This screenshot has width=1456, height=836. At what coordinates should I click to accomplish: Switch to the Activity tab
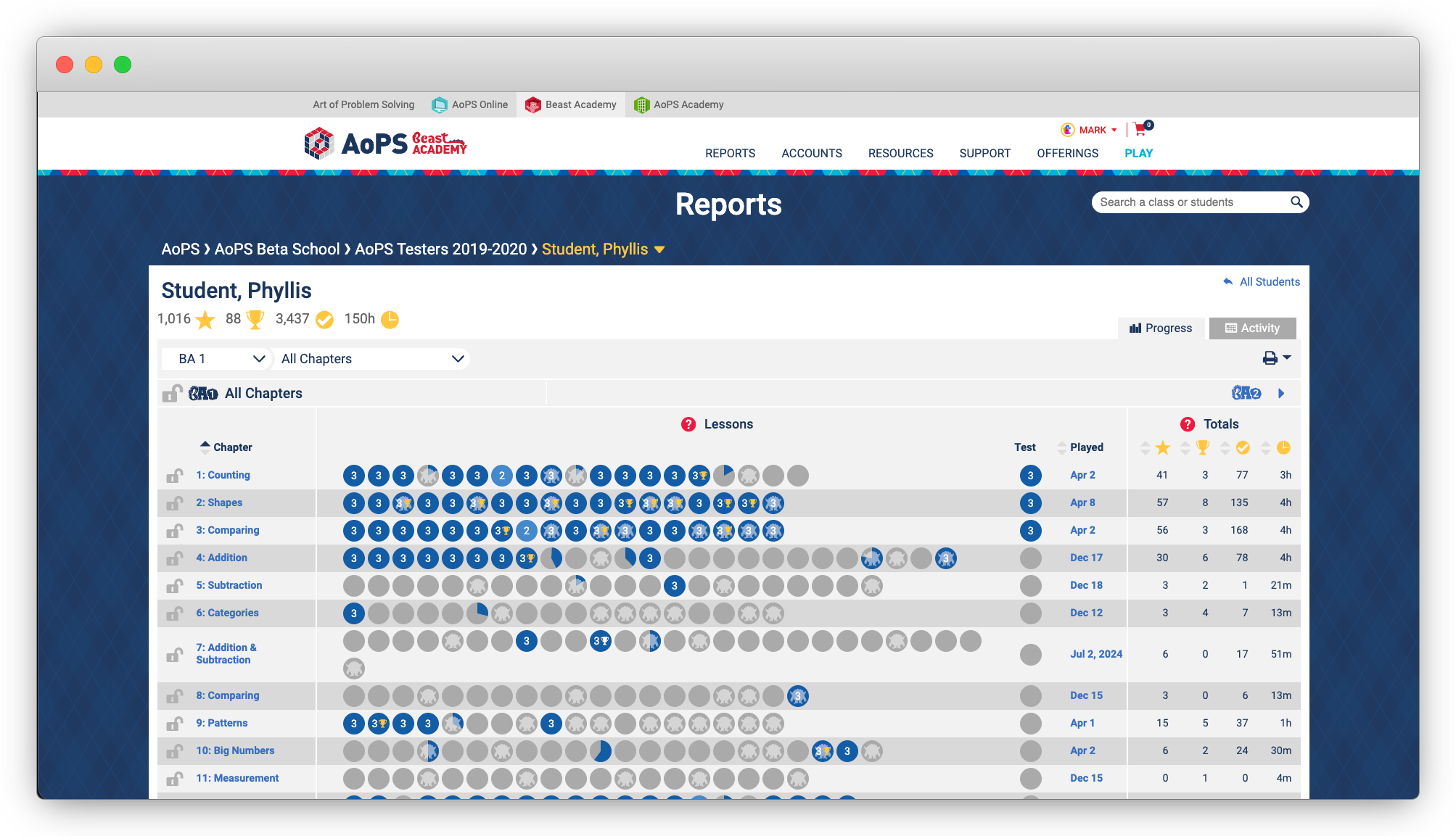pos(1253,328)
